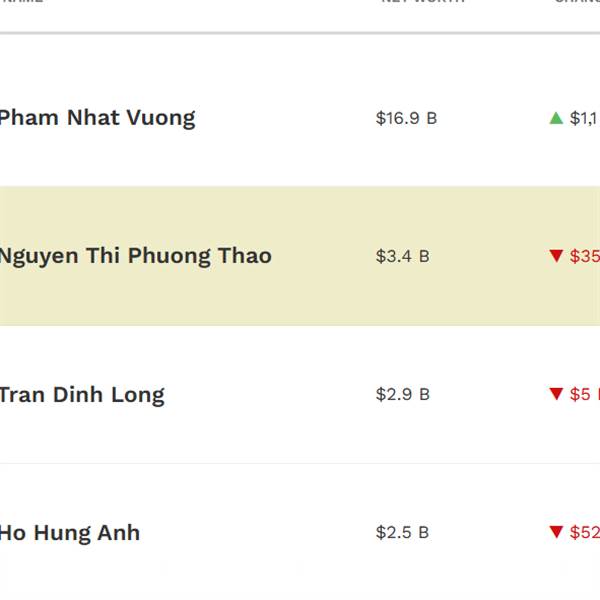
Task: Click red down arrow in Ho Hung Anh row
Action: 556,532
